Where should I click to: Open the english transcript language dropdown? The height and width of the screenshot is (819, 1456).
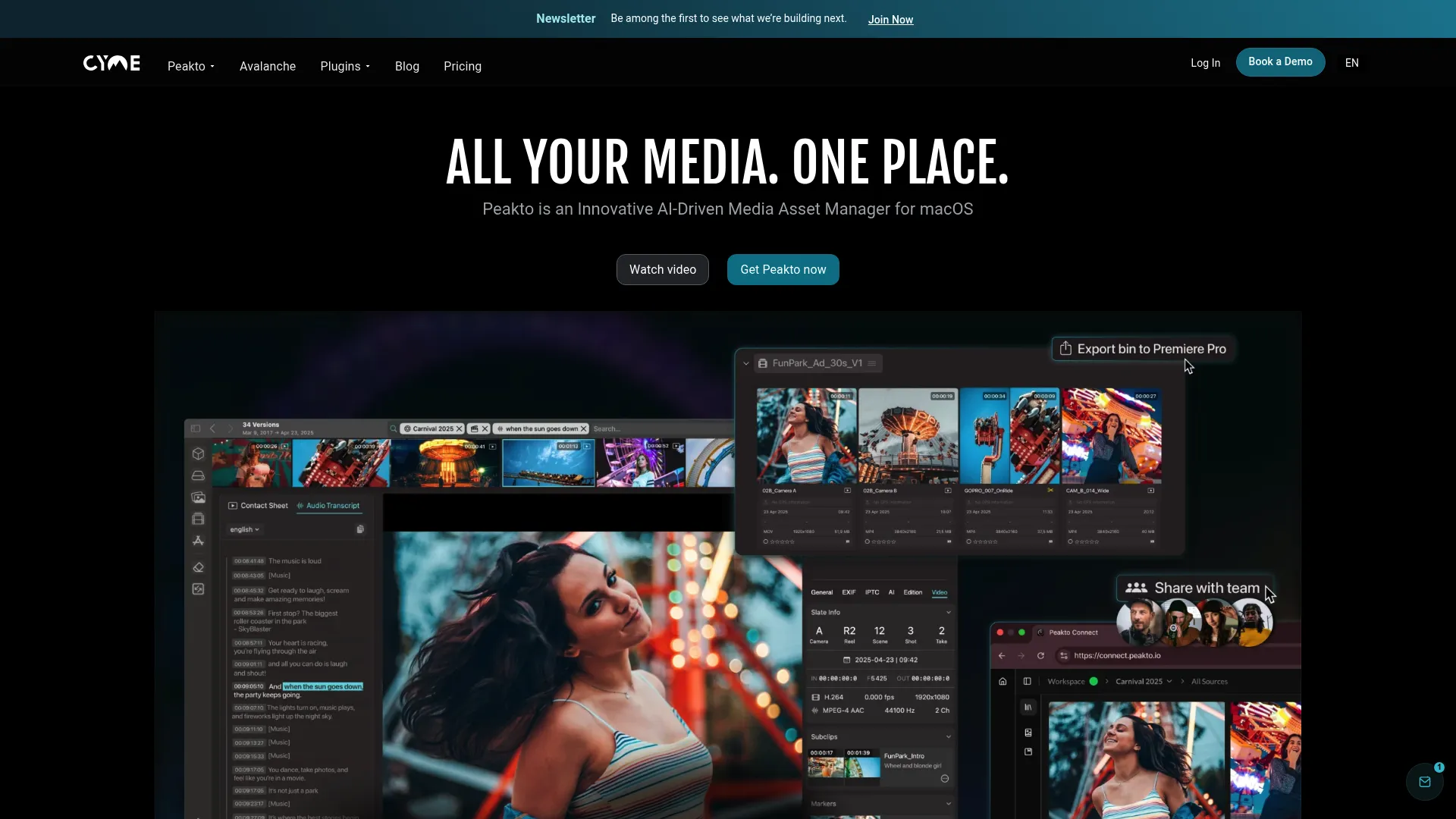(x=245, y=529)
